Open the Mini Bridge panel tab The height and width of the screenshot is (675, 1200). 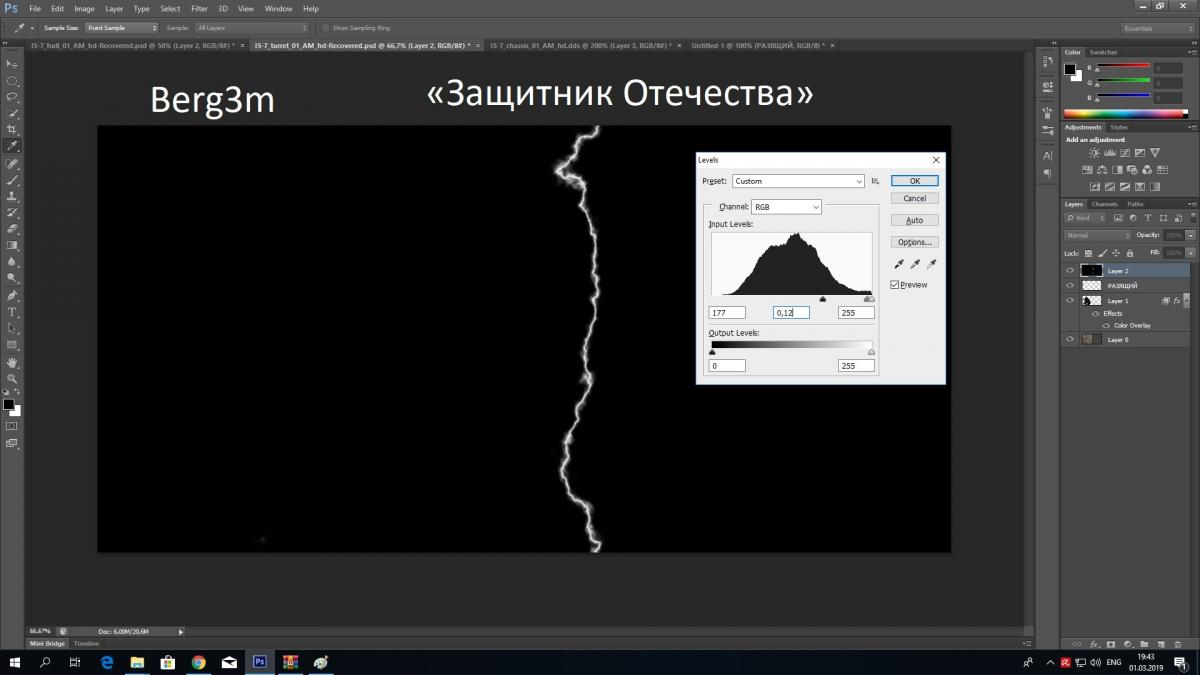(47, 643)
